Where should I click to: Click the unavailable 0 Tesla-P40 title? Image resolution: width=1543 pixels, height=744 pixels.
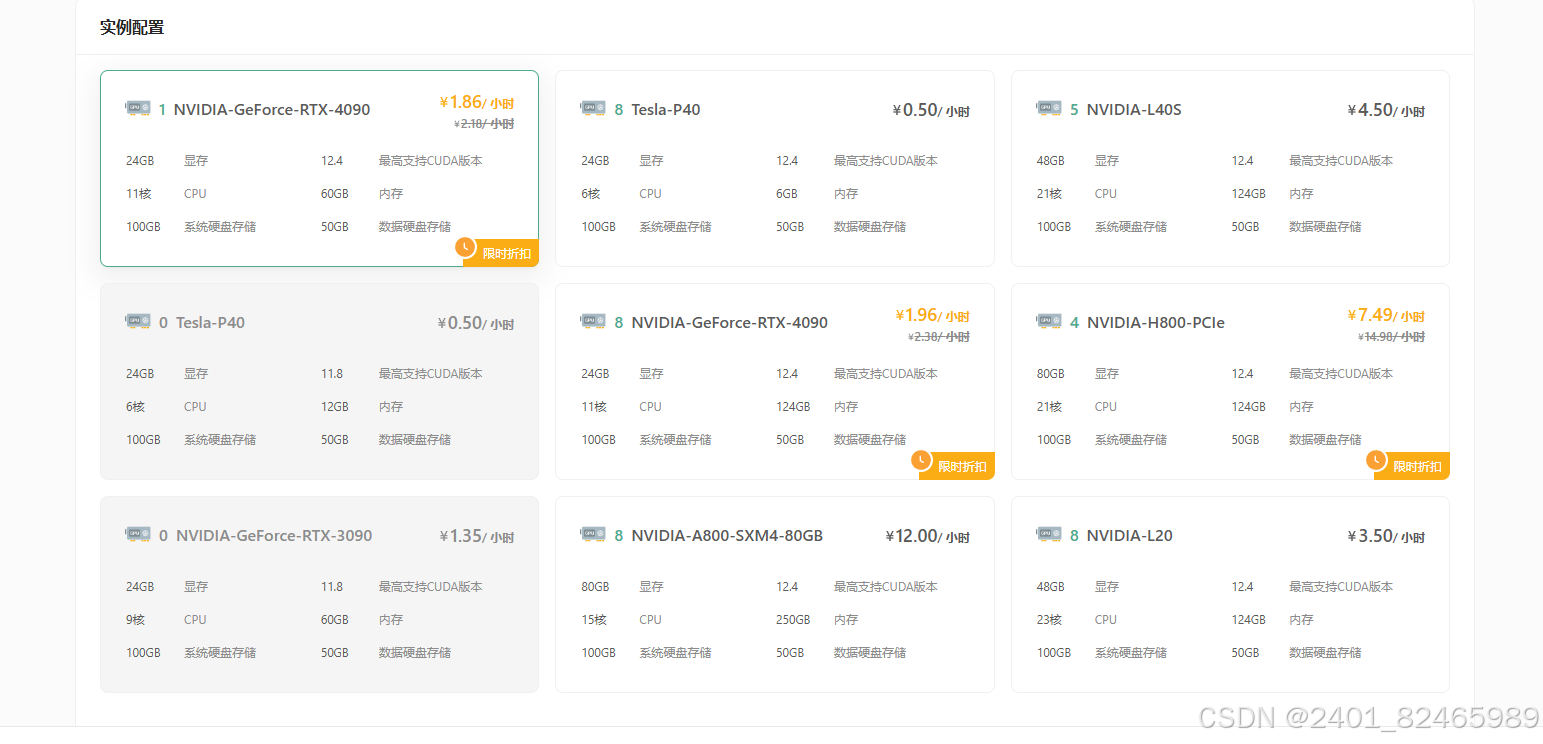coord(202,323)
